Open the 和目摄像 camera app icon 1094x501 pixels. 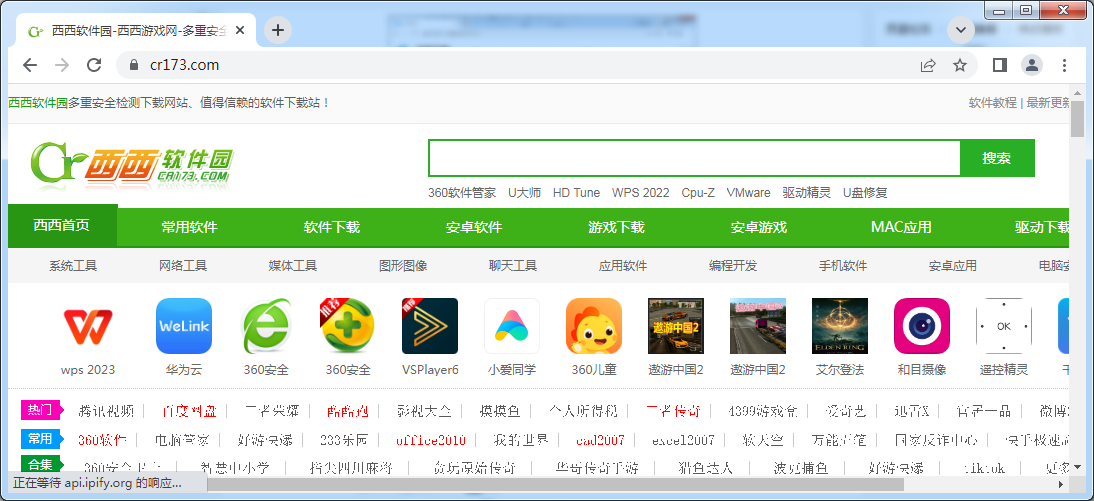[922, 326]
